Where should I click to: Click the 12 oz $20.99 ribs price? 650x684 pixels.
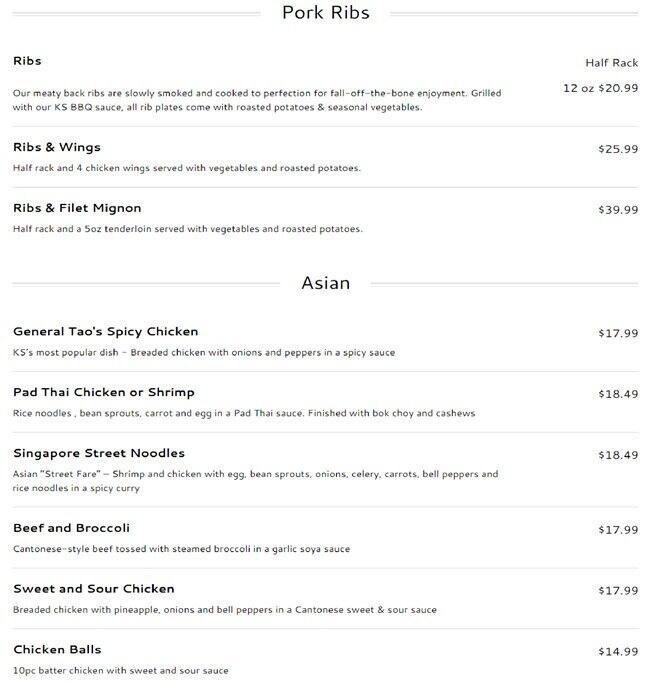pyautogui.click(x=600, y=89)
